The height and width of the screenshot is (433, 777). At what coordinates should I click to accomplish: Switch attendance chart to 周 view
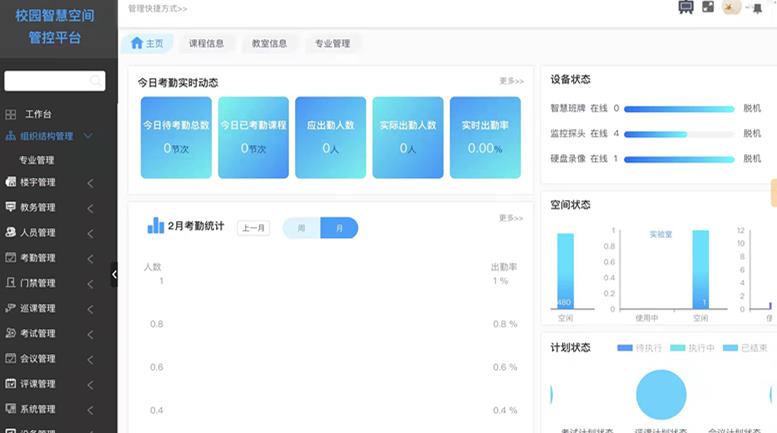click(301, 228)
